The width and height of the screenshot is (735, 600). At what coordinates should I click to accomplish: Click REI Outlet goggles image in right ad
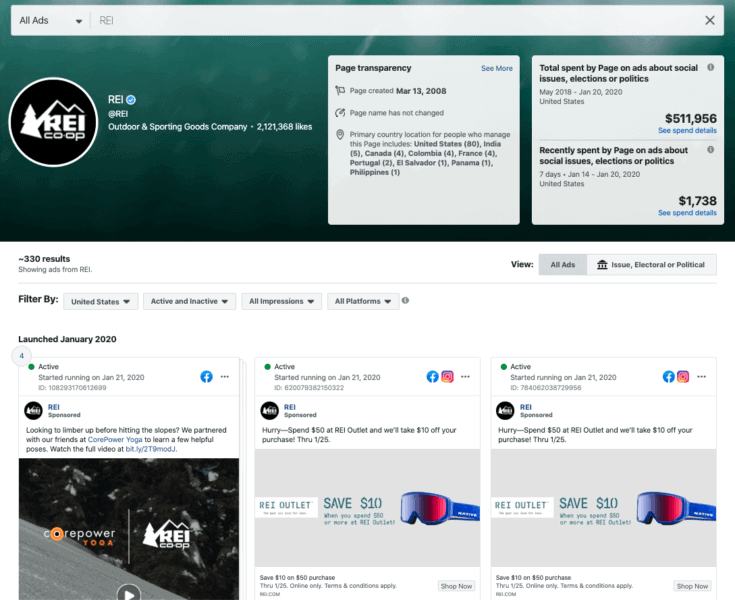click(604, 508)
